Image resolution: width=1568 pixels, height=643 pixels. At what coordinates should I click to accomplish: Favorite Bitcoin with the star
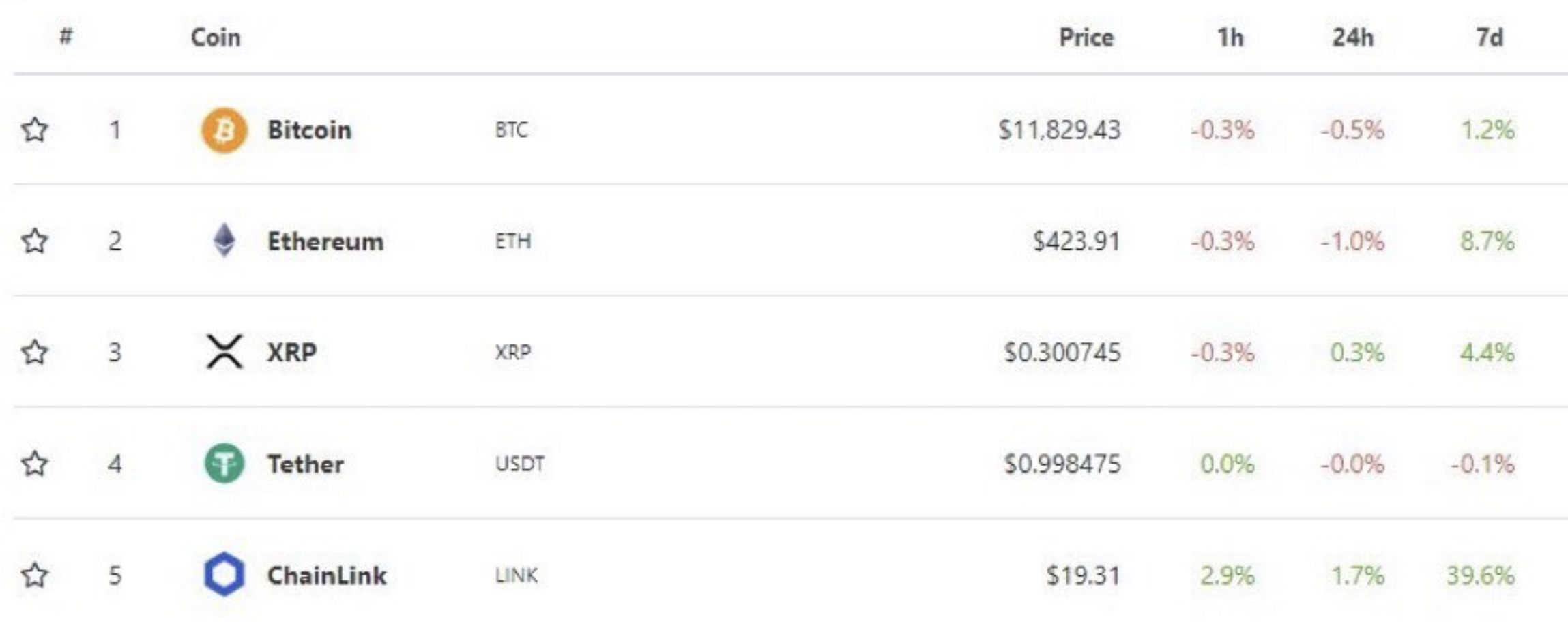click(x=35, y=130)
